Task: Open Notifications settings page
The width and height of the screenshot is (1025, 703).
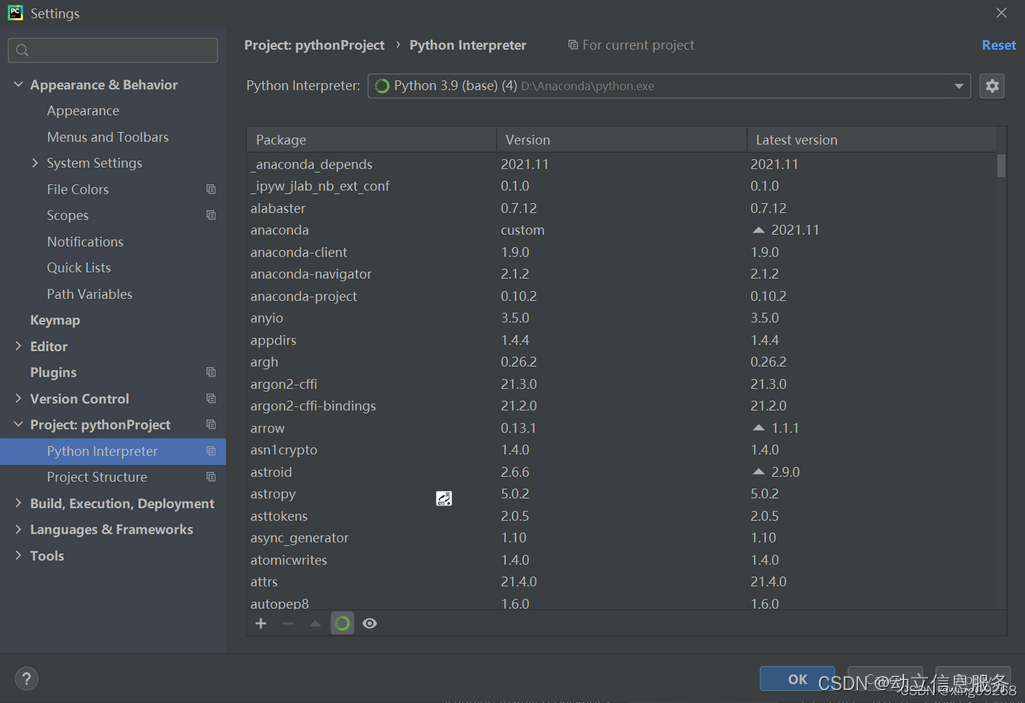Action: pyautogui.click(x=85, y=241)
